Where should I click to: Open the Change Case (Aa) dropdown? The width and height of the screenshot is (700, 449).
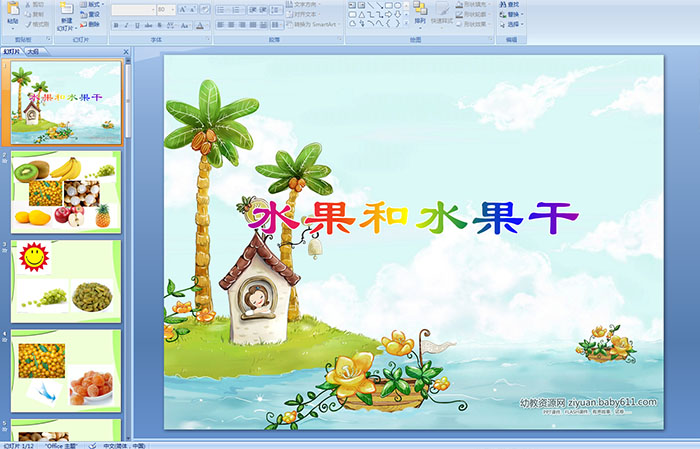185,25
